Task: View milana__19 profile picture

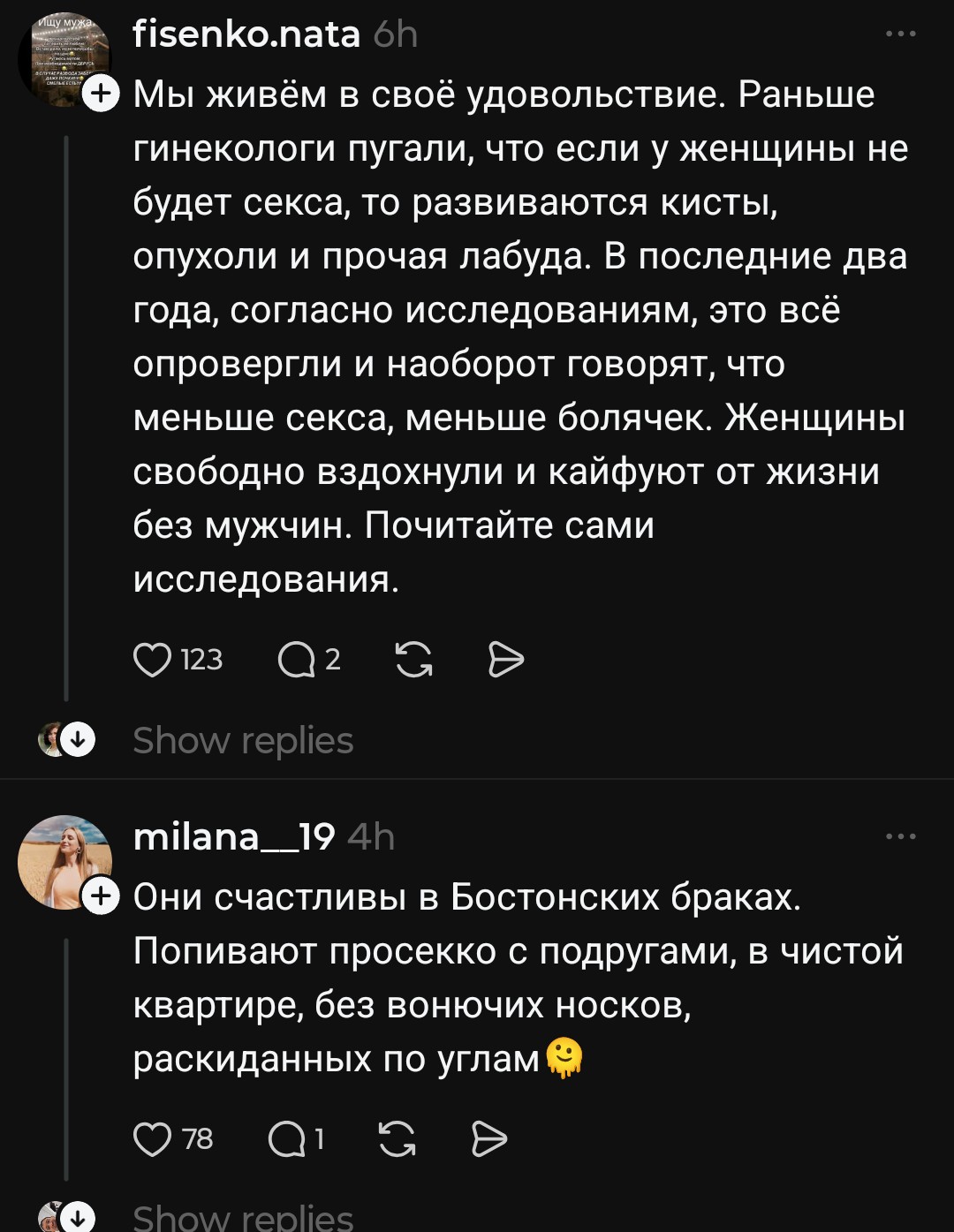Action: (x=62, y=861)
